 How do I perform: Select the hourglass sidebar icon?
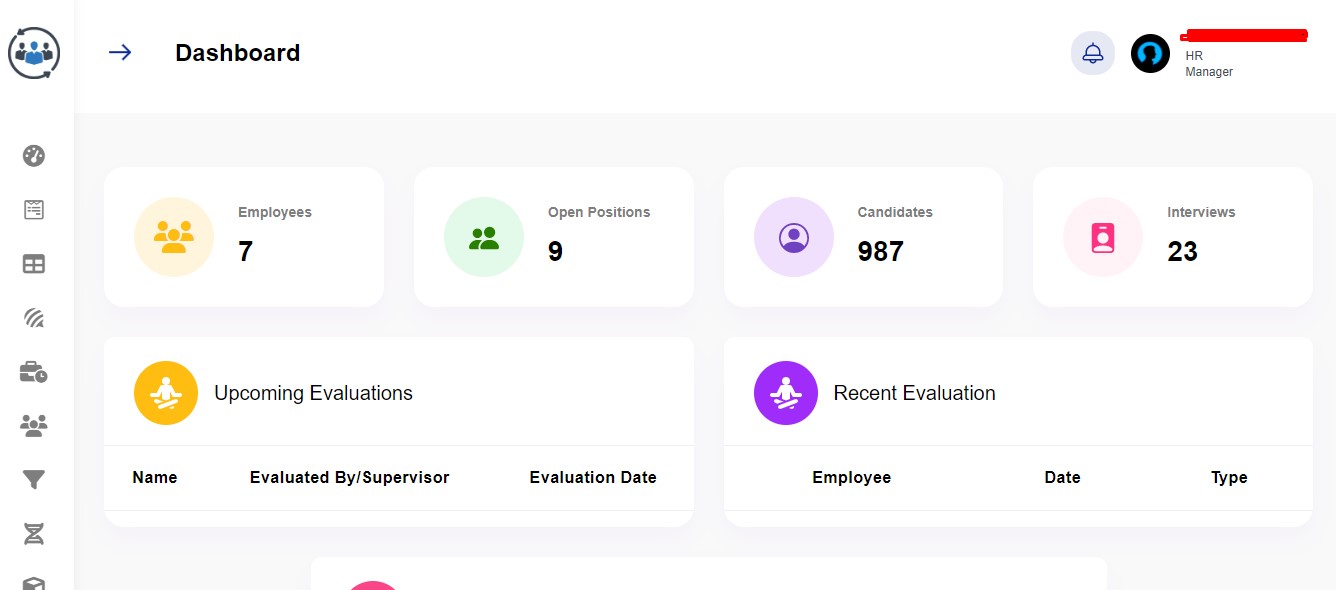[34, 534]
